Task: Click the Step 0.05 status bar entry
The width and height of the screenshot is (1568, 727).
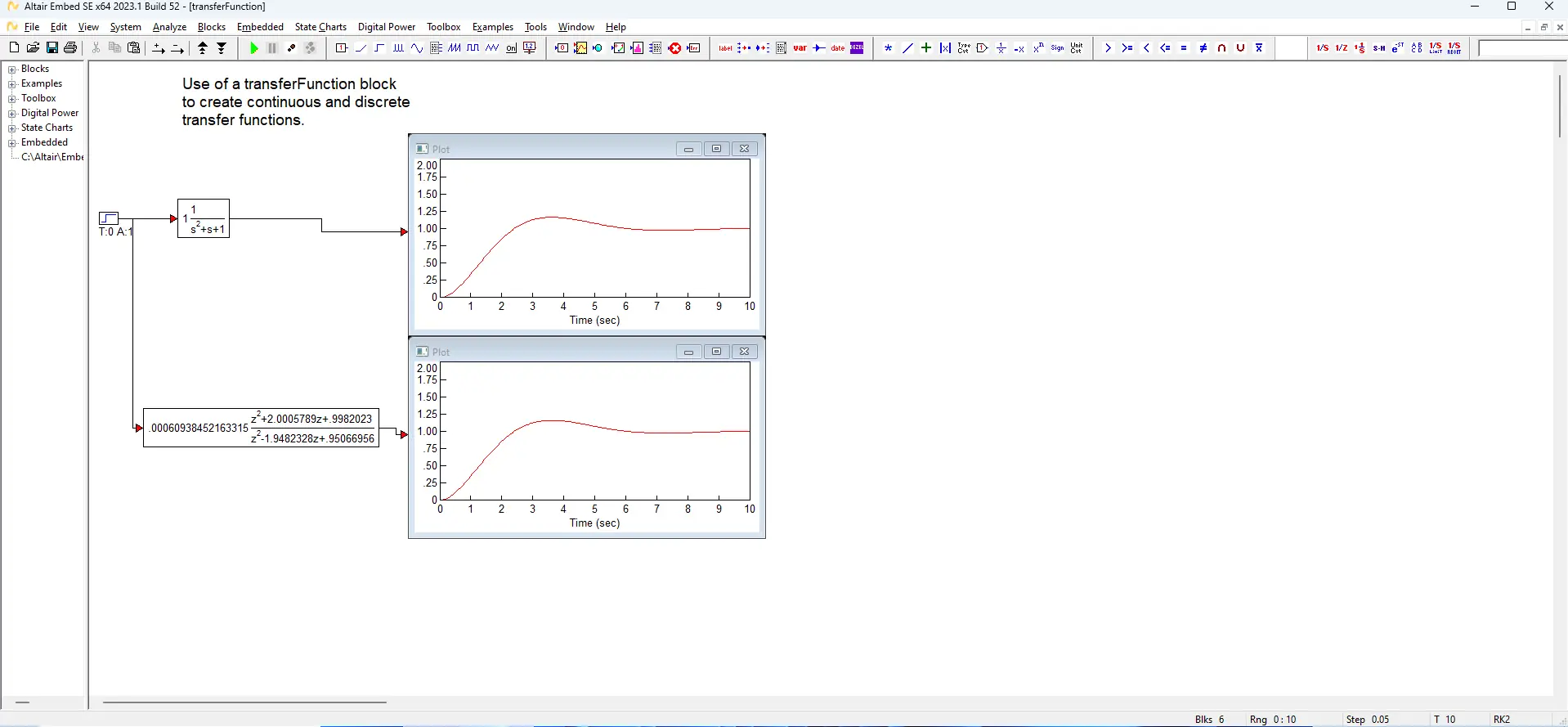Action: click(1368, 720)
